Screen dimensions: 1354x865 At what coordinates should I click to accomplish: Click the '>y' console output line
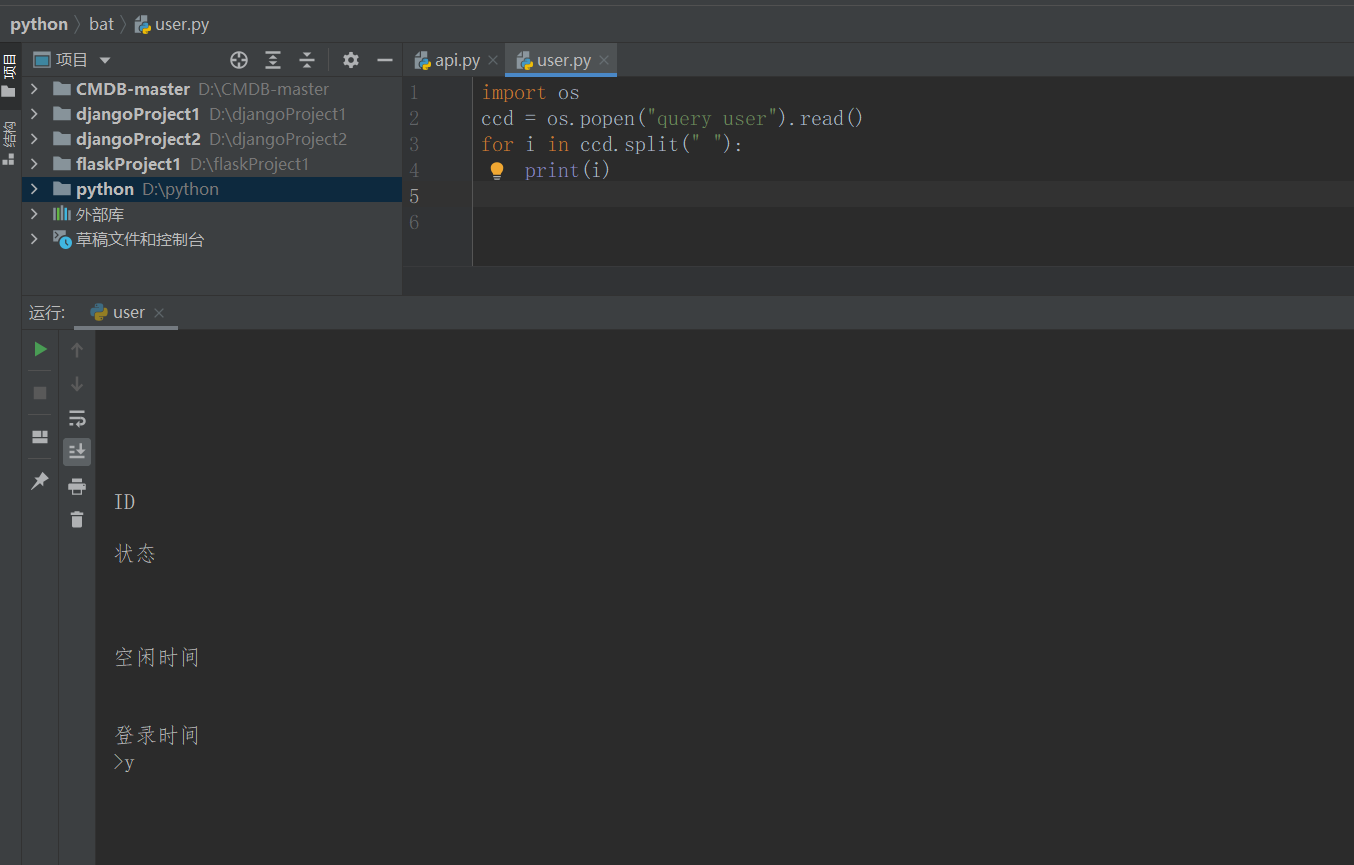[124, 763]
